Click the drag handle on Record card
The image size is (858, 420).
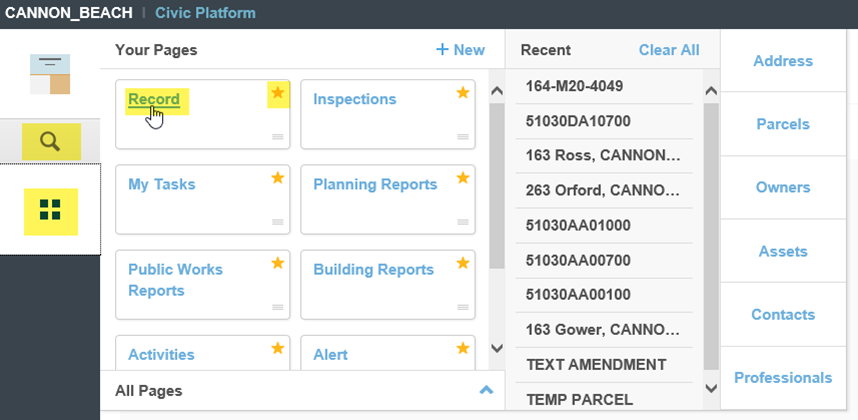point(277,137)
